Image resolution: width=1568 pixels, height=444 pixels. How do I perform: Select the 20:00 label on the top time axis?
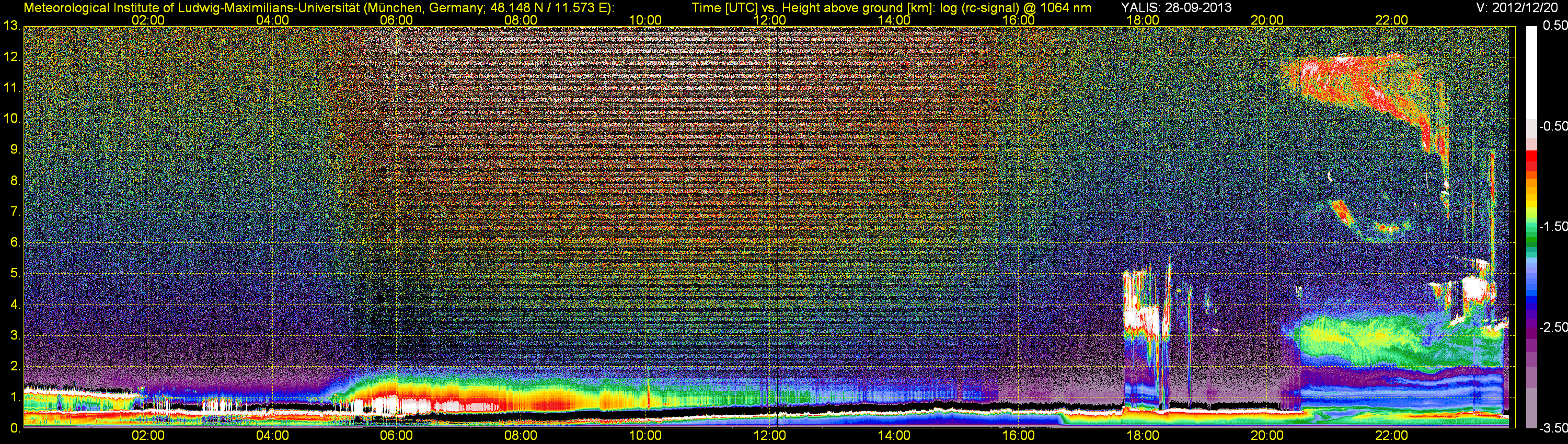pos(1267,20)
